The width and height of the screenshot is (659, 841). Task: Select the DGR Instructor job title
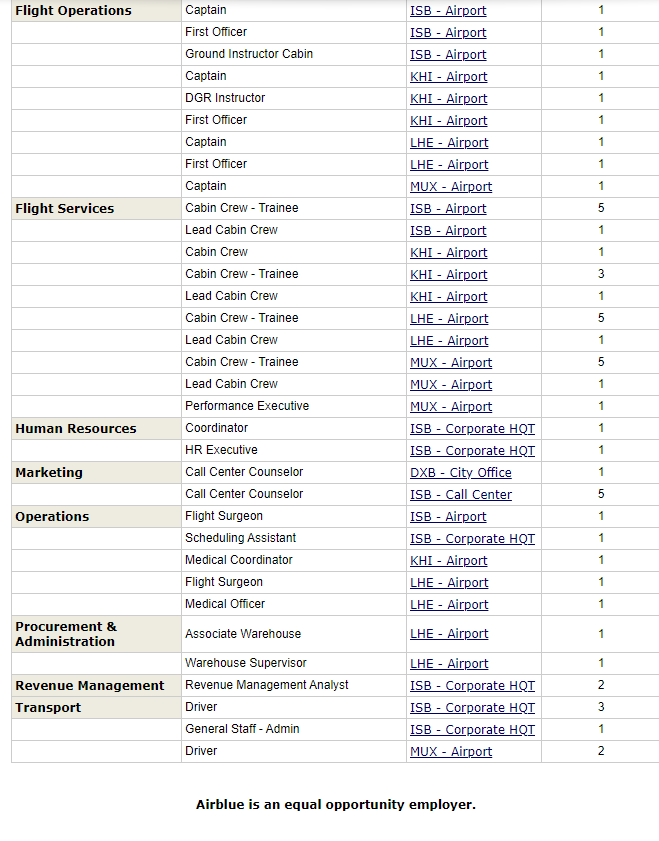tap(225, 98)
